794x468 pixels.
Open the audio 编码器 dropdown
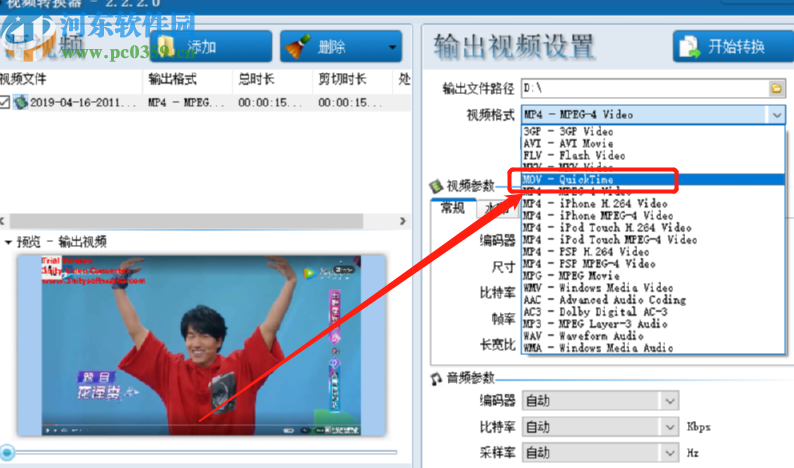[669, 401]
